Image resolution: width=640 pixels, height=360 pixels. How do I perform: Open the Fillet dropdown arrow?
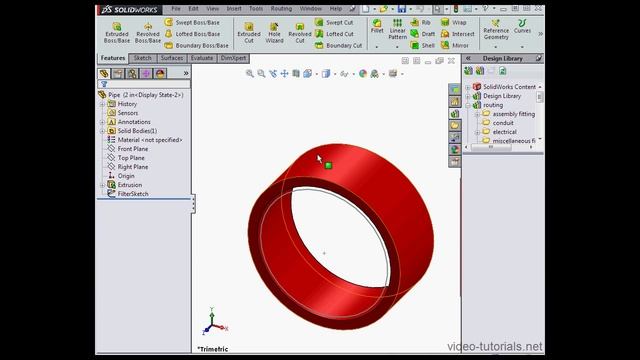coord(377,47)
